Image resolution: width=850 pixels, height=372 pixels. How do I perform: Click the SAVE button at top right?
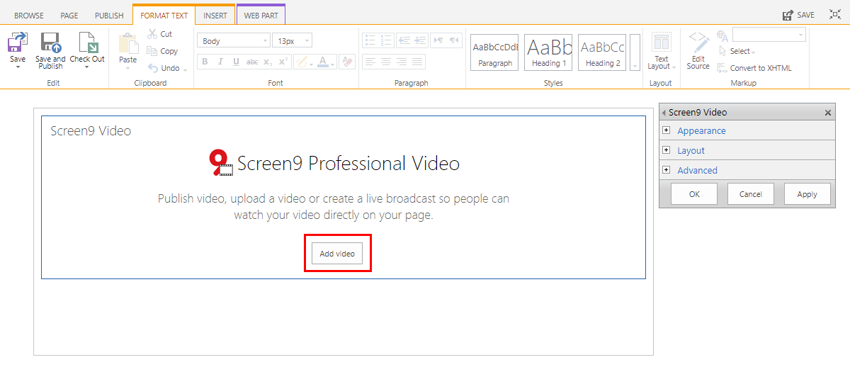[799, 15]
